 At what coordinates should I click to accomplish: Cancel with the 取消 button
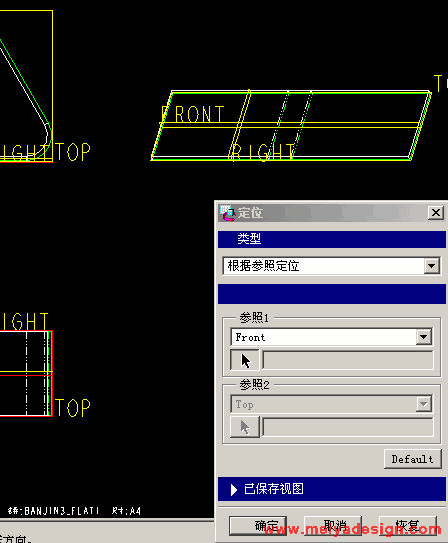tap(333, 526)
